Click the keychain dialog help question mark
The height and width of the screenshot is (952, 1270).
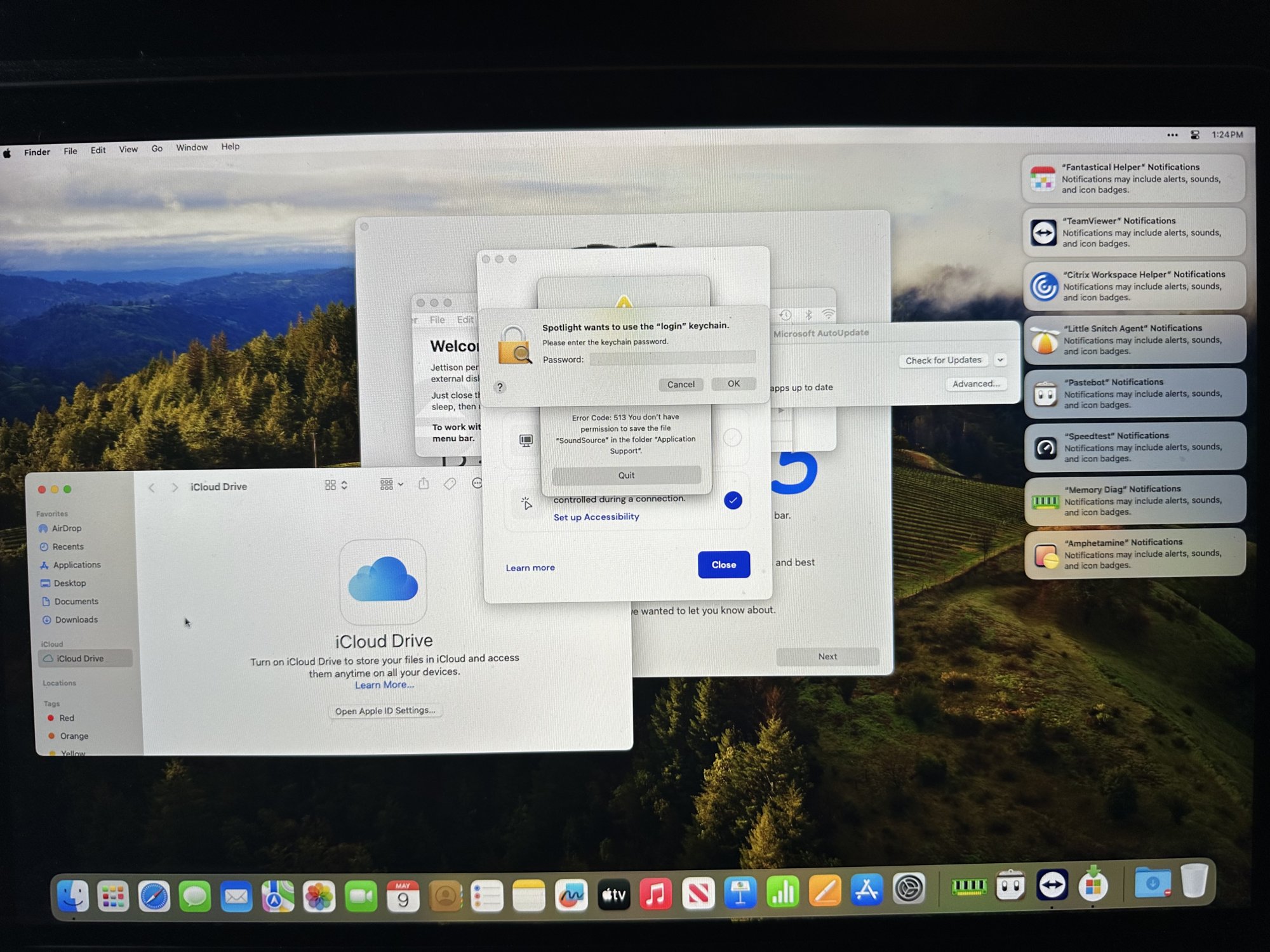point(500,387)
